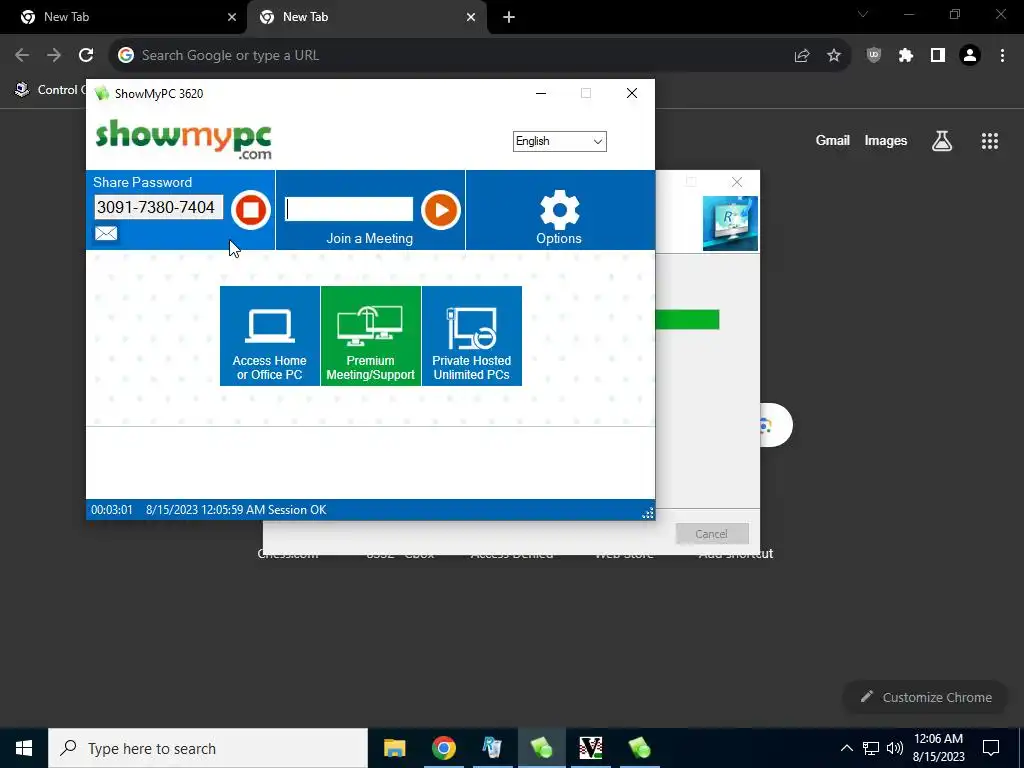This screenshot has width=1024, height=768.
Task: Open Google Lens in the search box
Action: pos(767,426)
